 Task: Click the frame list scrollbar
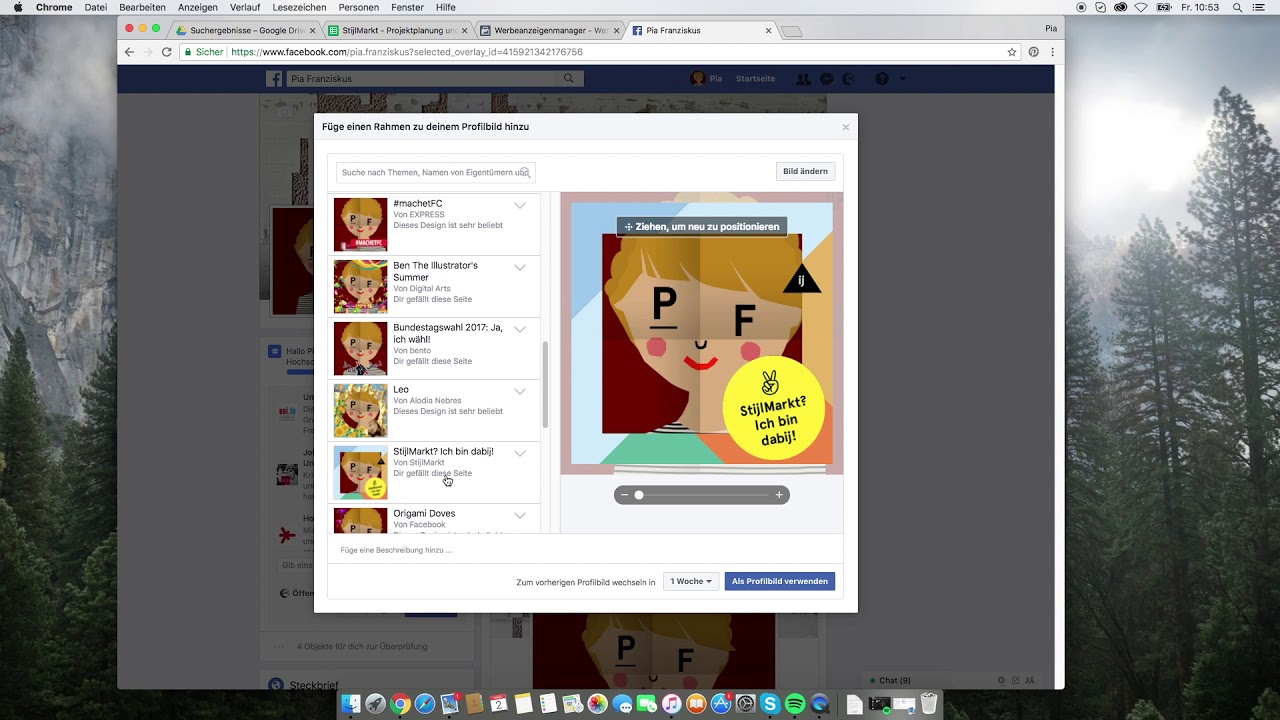(x=545, y=384)
